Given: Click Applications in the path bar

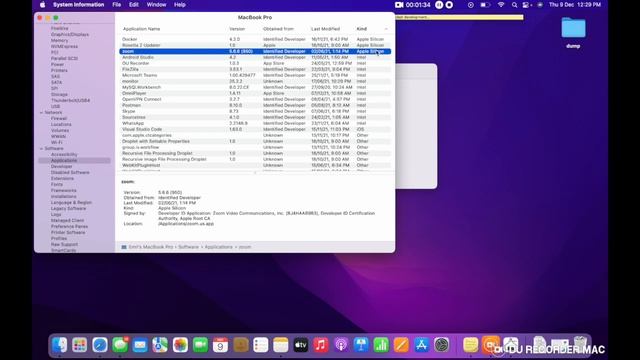Looking at the screenshot, I should click(218, 247).
